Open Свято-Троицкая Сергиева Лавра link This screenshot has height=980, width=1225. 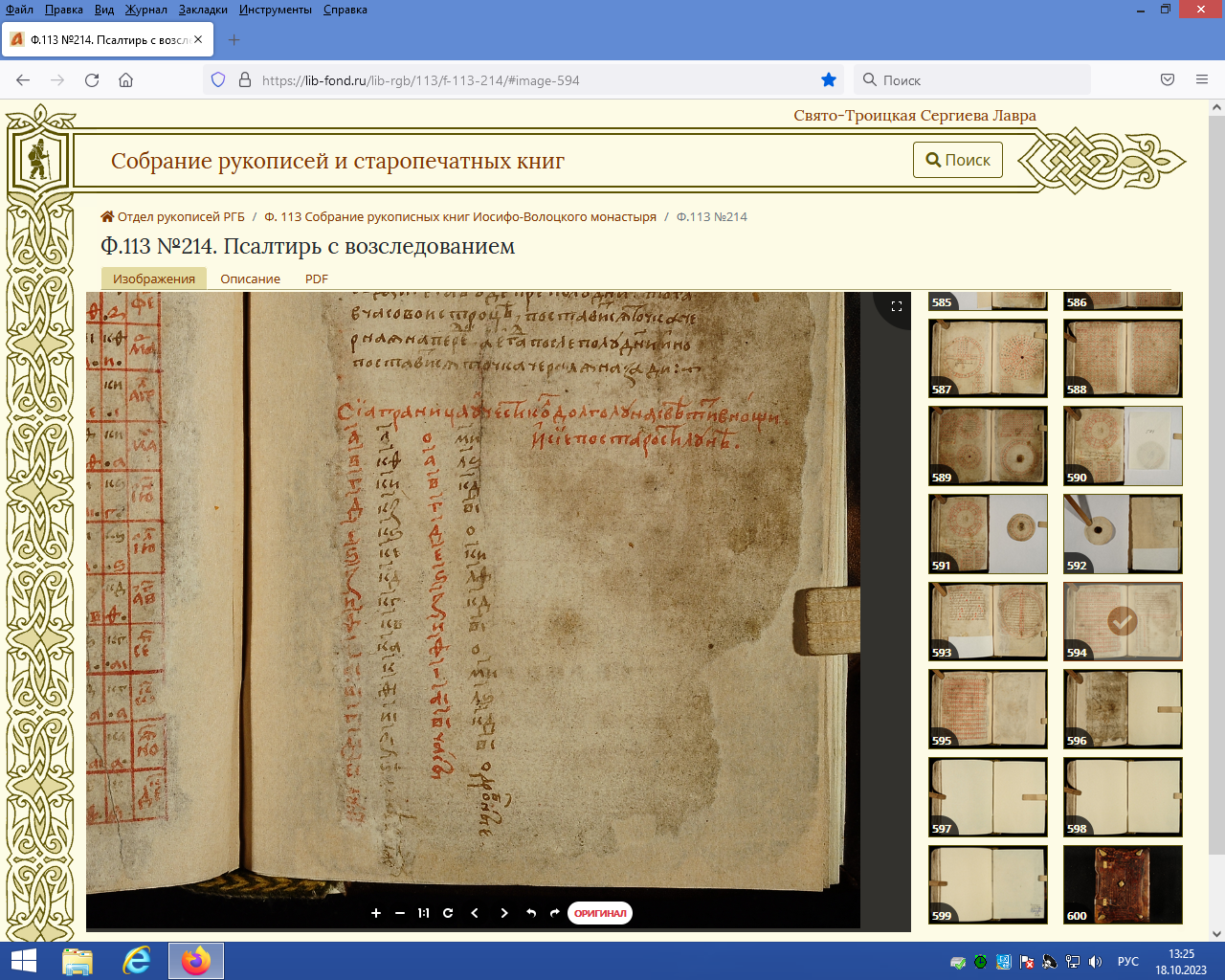coord(915,116)
